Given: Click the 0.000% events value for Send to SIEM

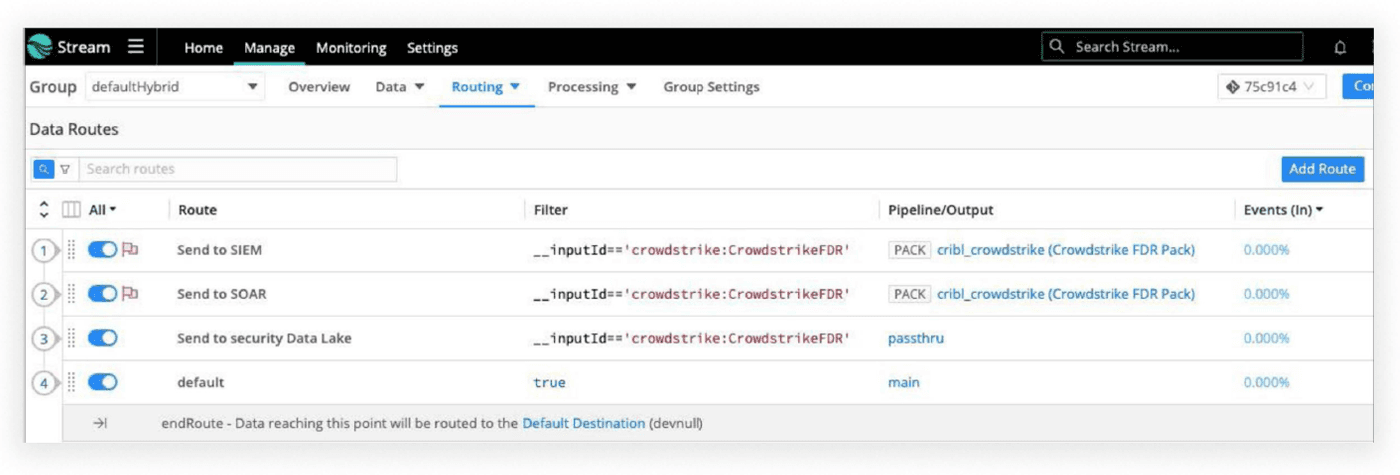Looking at the screenshot, I should [x=1266, y=250].
